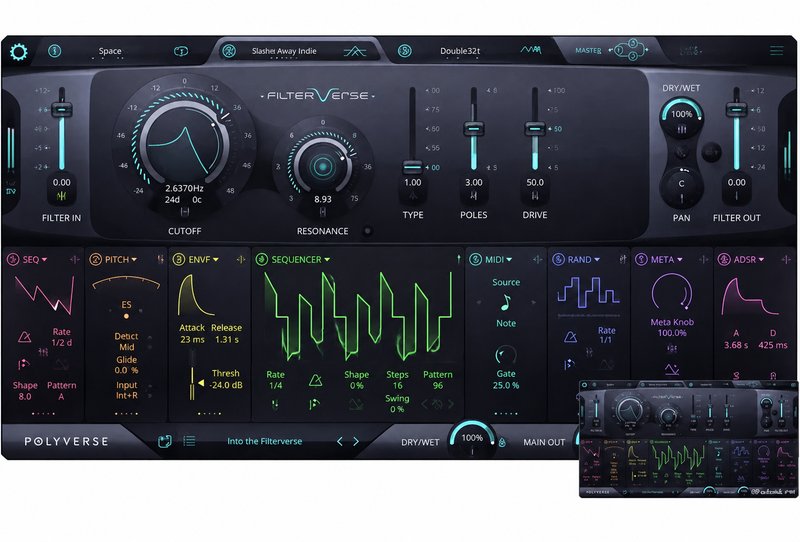Expand the META modulator type dropdown
Screen dimensions: 800x542
[680, 260]
